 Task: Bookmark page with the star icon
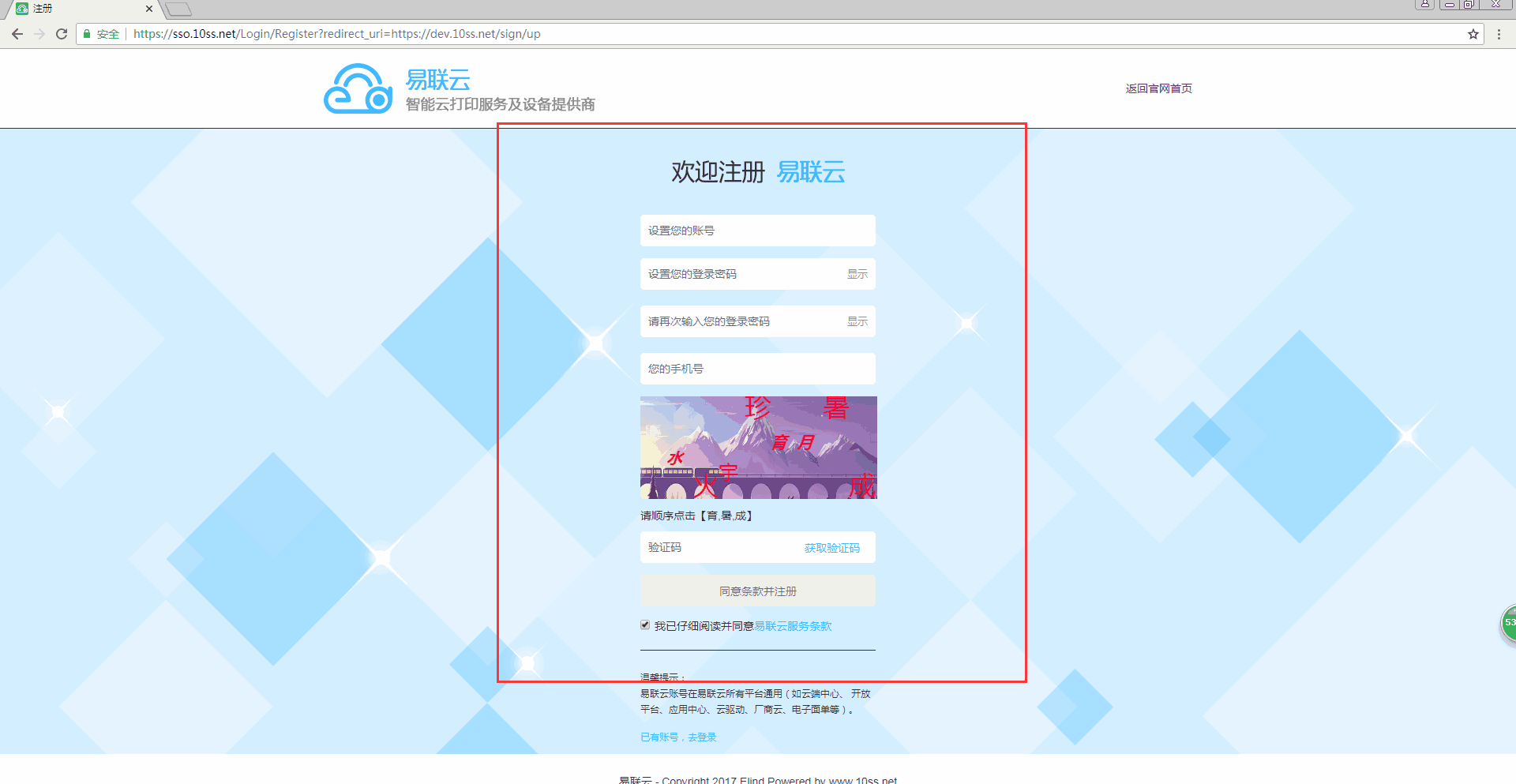coord(1473,34)
